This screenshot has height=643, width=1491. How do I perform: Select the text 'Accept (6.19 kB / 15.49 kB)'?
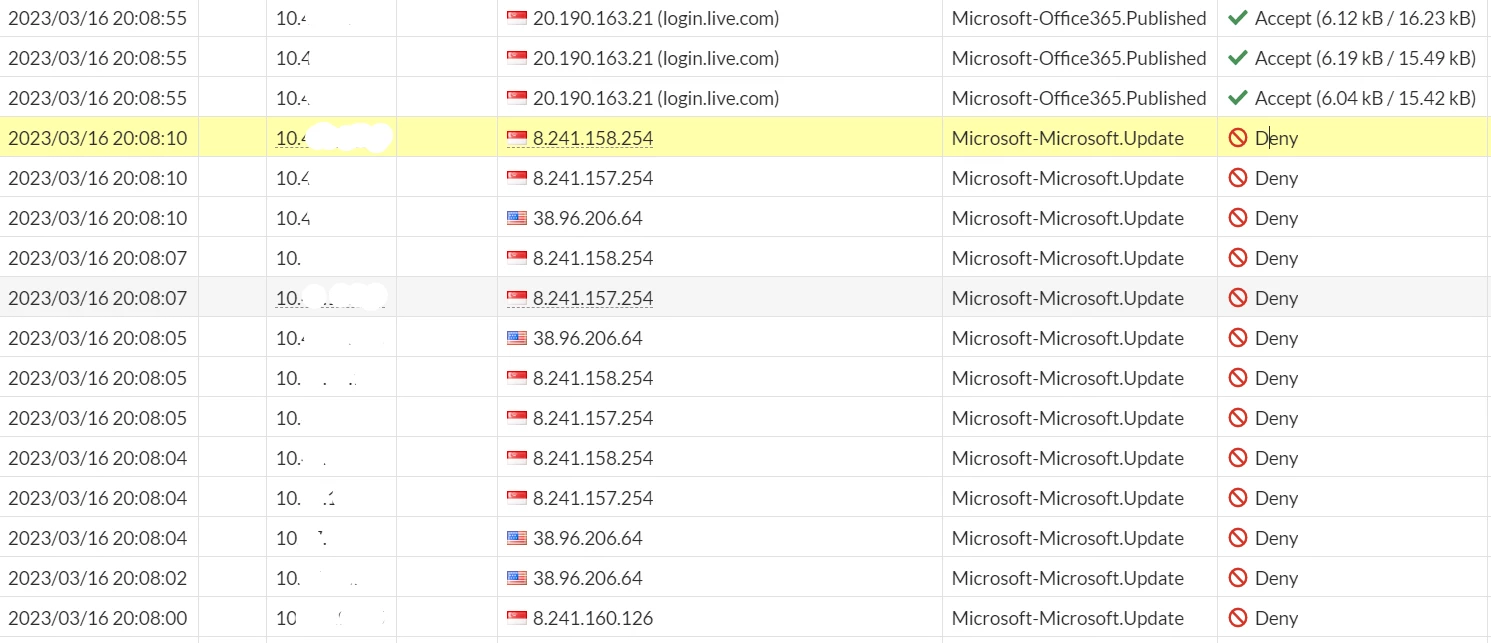[1365, 58]
